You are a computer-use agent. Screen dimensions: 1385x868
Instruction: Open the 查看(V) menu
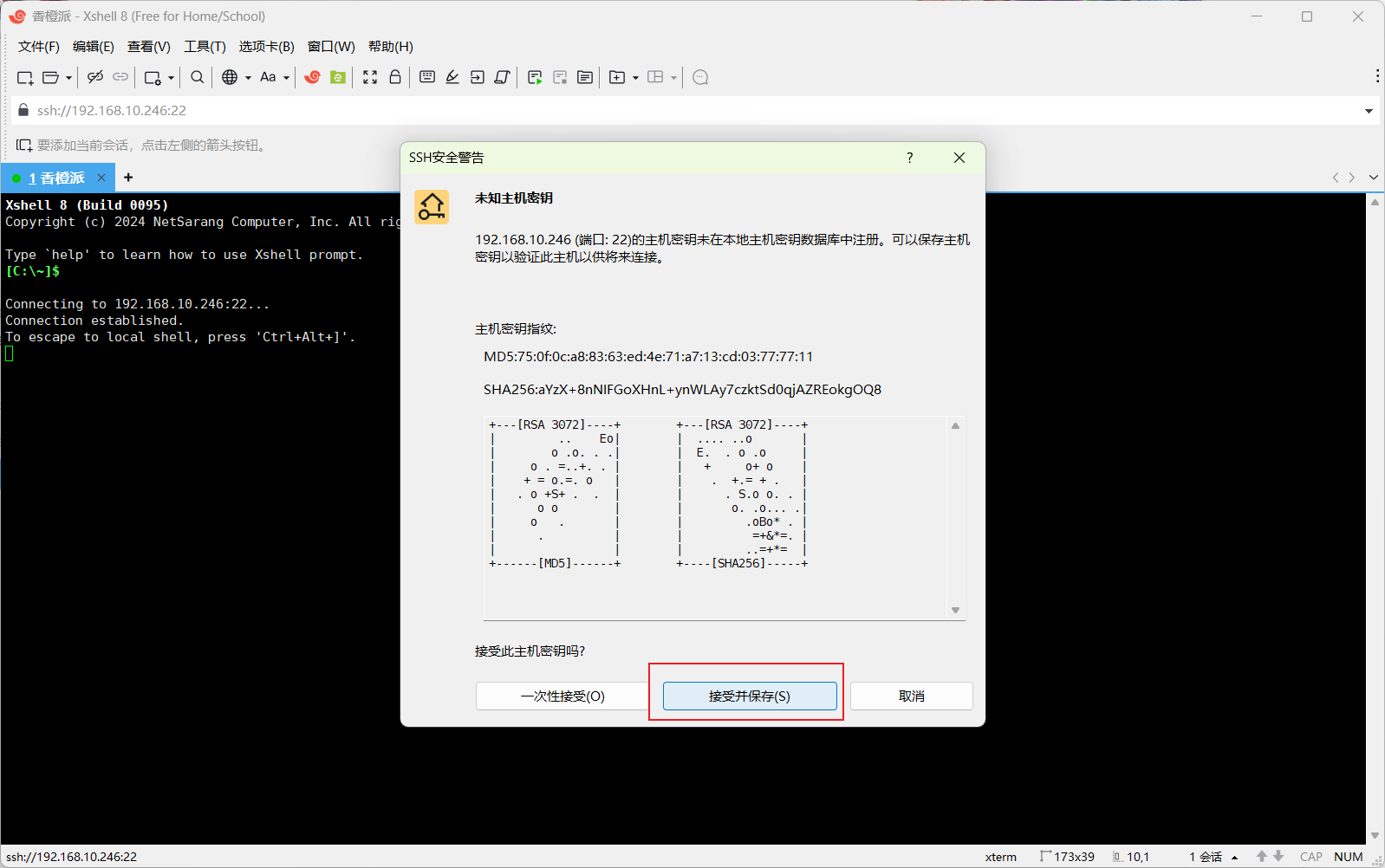point(149,47)
